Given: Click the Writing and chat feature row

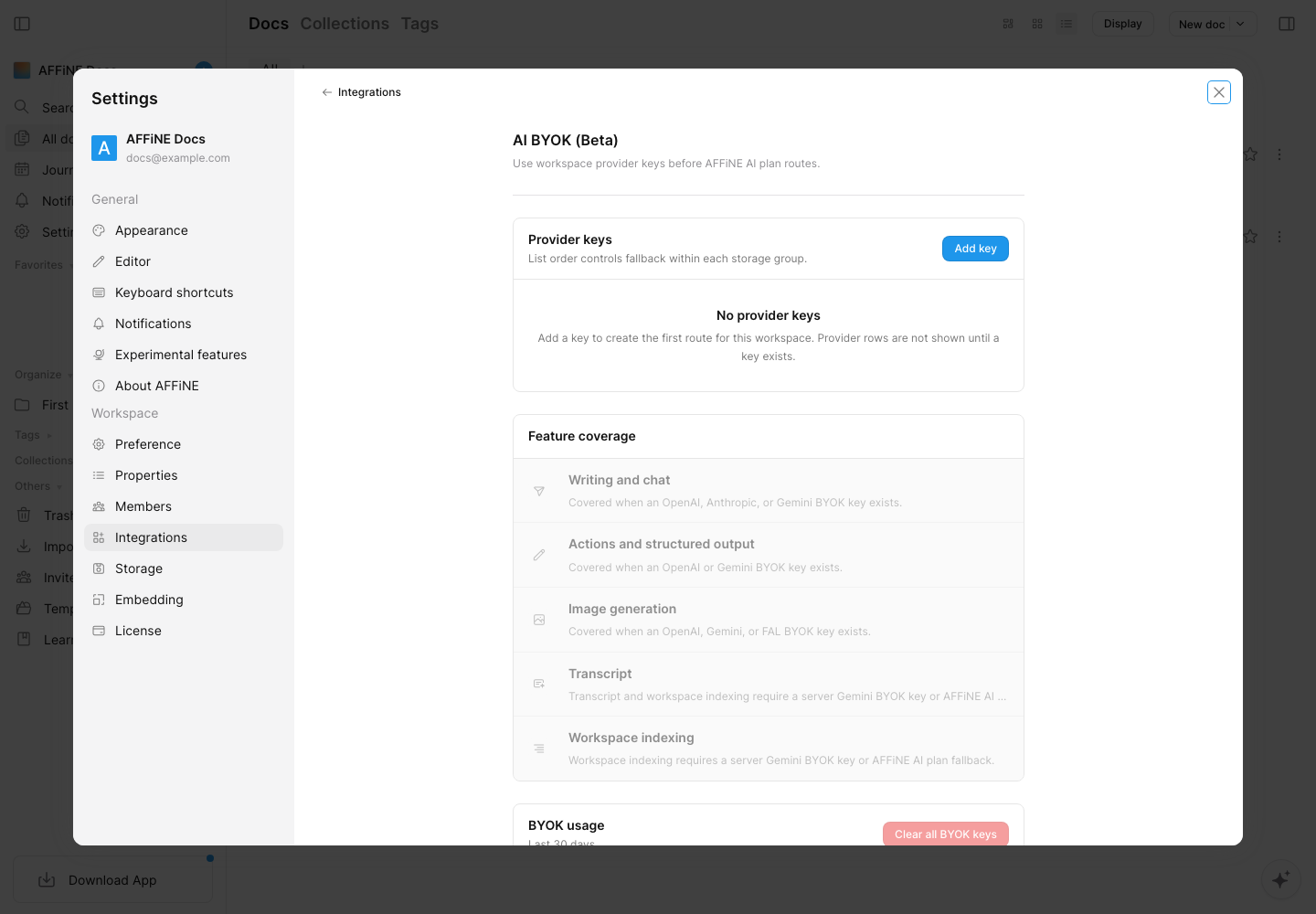Looking at the screenshot, I should (x=769, y=491).
